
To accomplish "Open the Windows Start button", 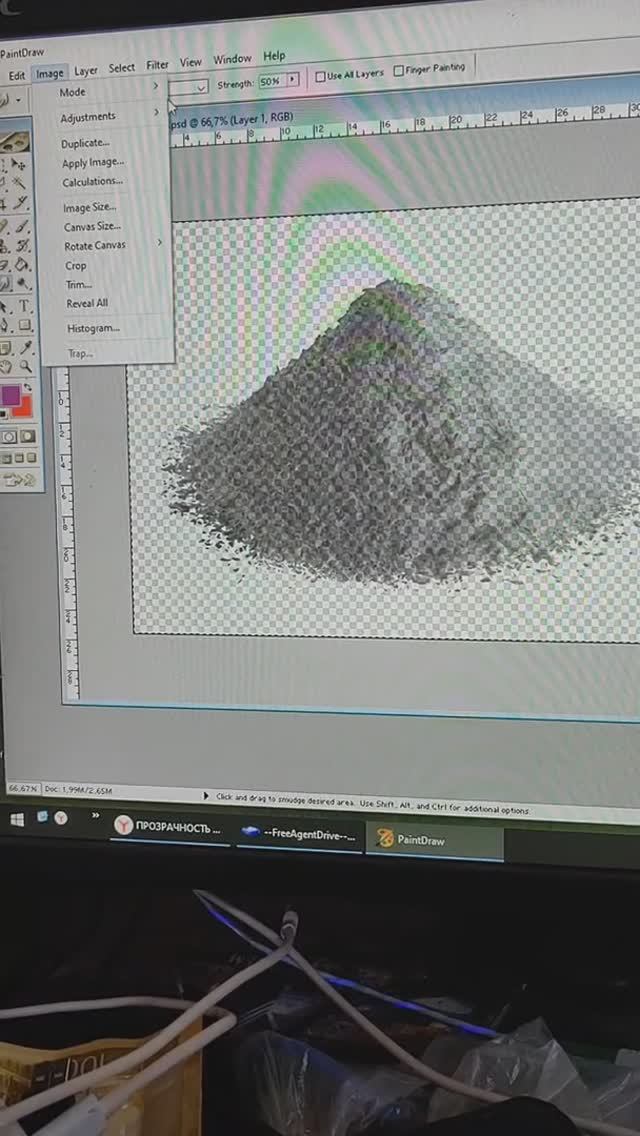I will 17,819.
